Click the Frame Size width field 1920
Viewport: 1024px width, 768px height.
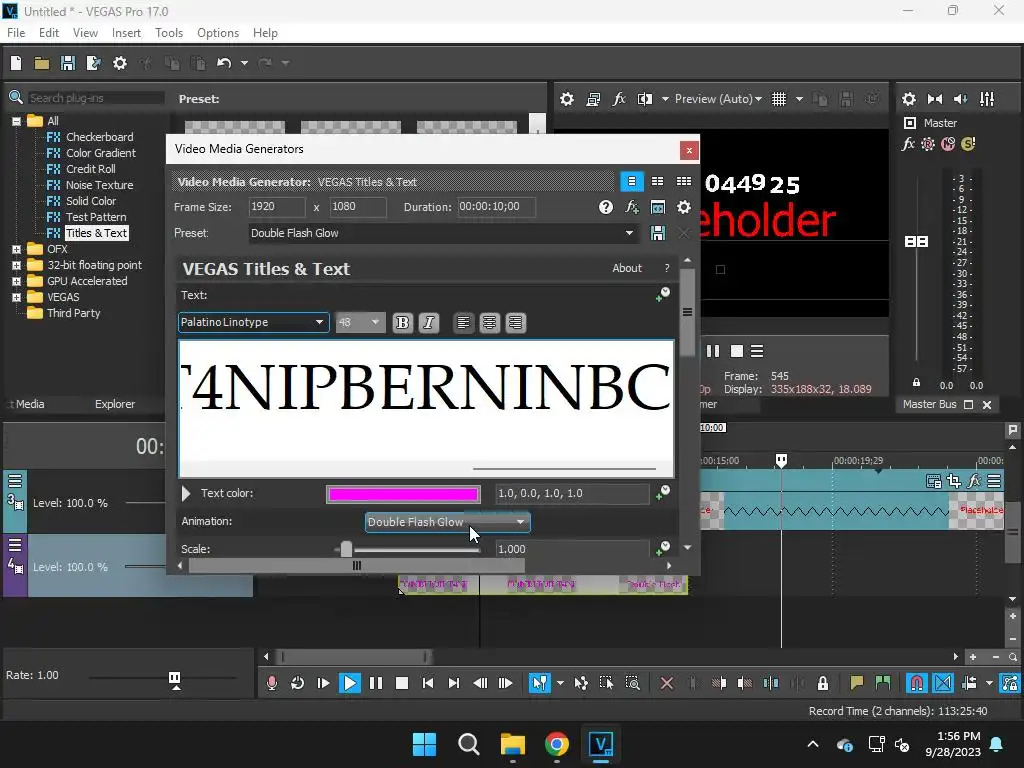coord(277,207)
